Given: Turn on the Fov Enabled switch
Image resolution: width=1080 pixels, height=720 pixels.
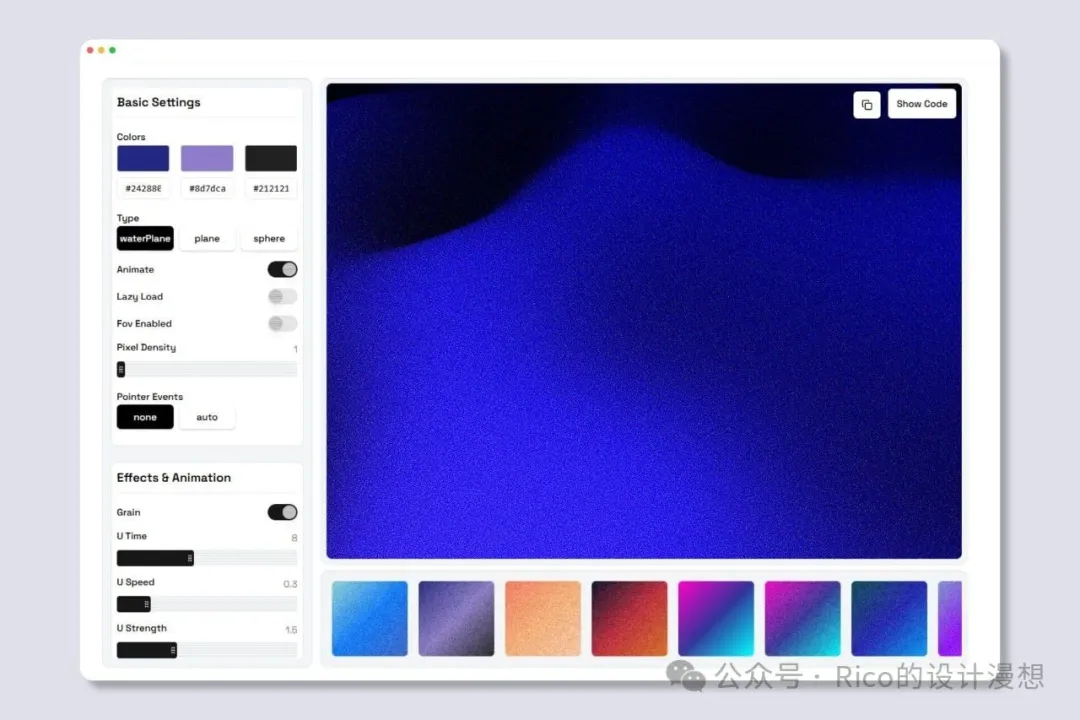Looking at the screenshot, I should click(282, 324).
